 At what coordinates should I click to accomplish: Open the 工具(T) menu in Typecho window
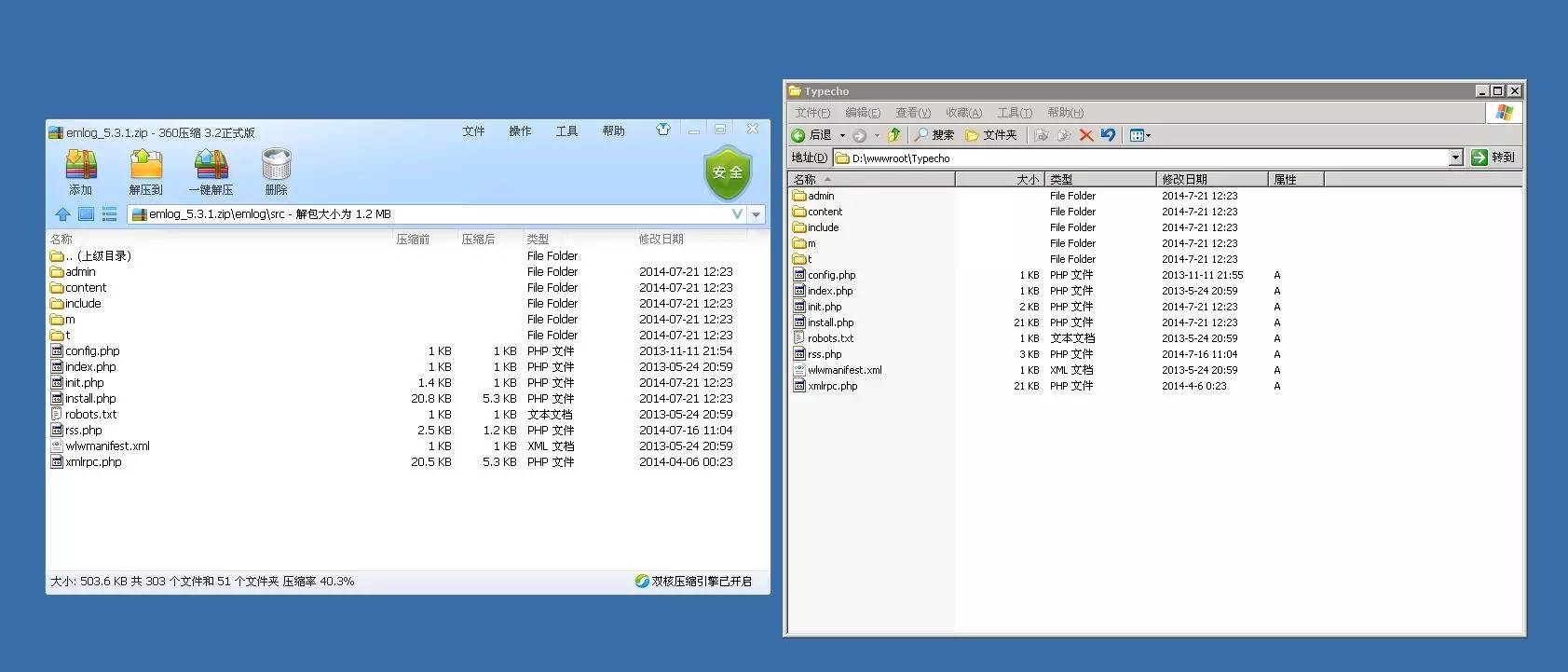point(1015,113)
